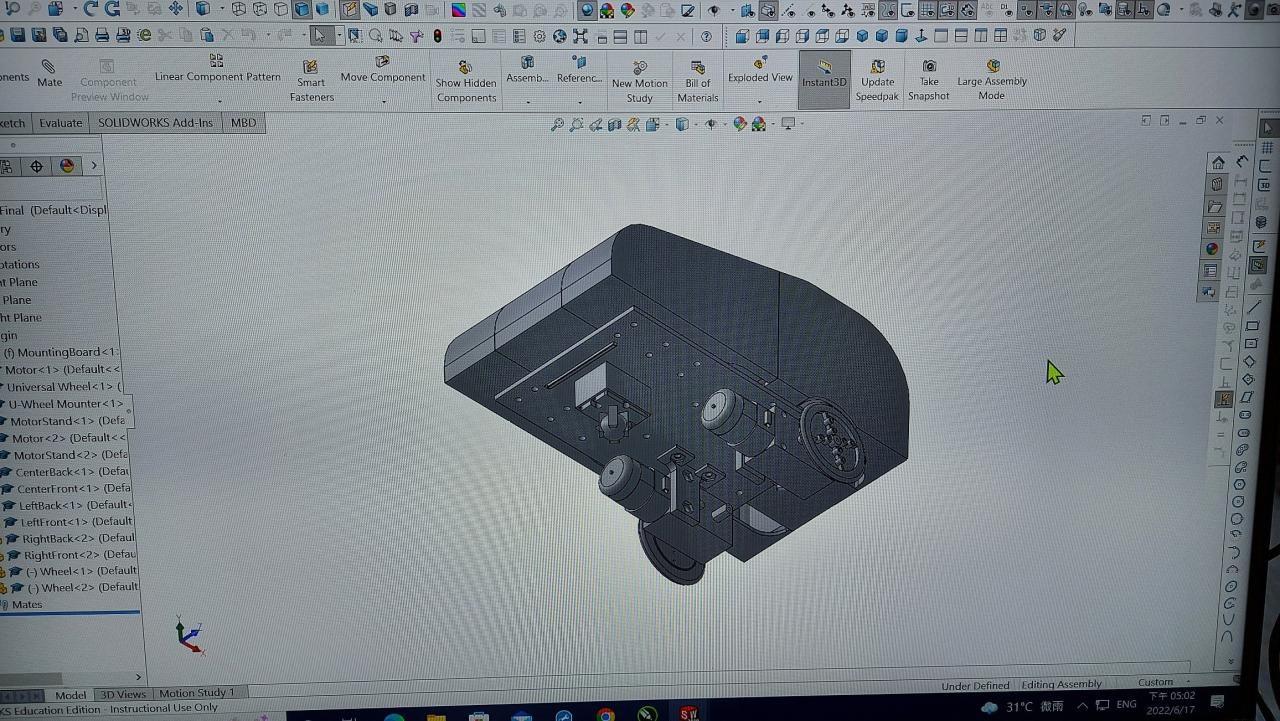1280x721 pixels.
Task: Open the ConfigurationManager crosshair tab
Action: (36, 166)
